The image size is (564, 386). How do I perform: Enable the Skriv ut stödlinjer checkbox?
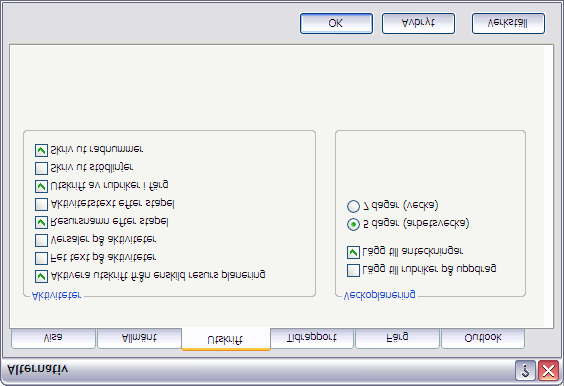pos(41,168)
